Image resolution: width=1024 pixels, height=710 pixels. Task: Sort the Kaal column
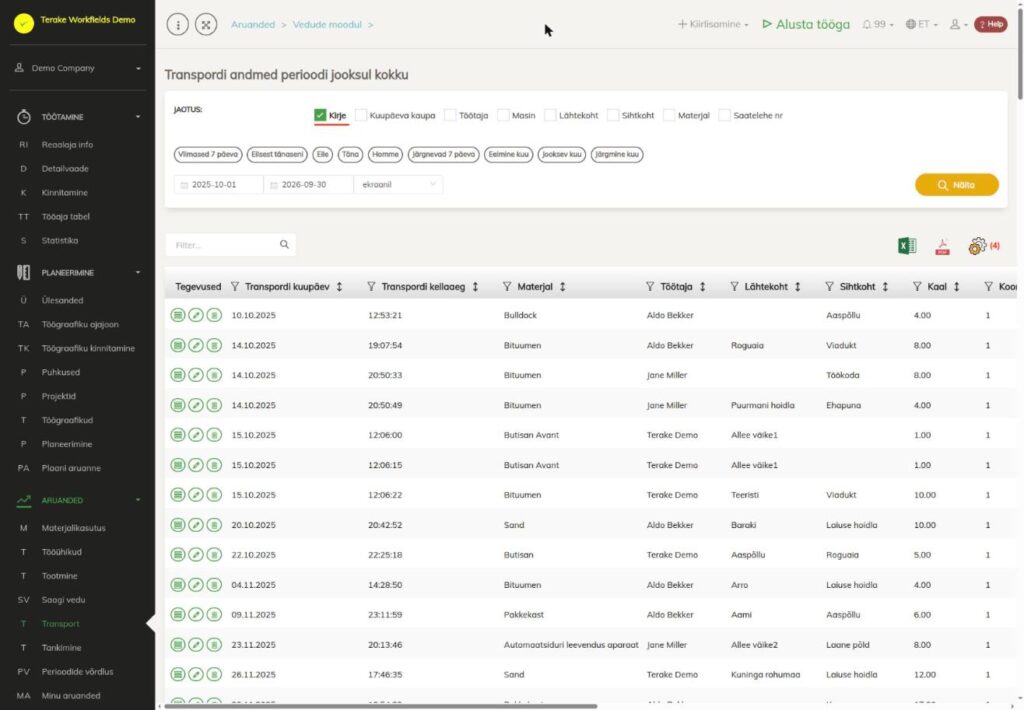957,287
